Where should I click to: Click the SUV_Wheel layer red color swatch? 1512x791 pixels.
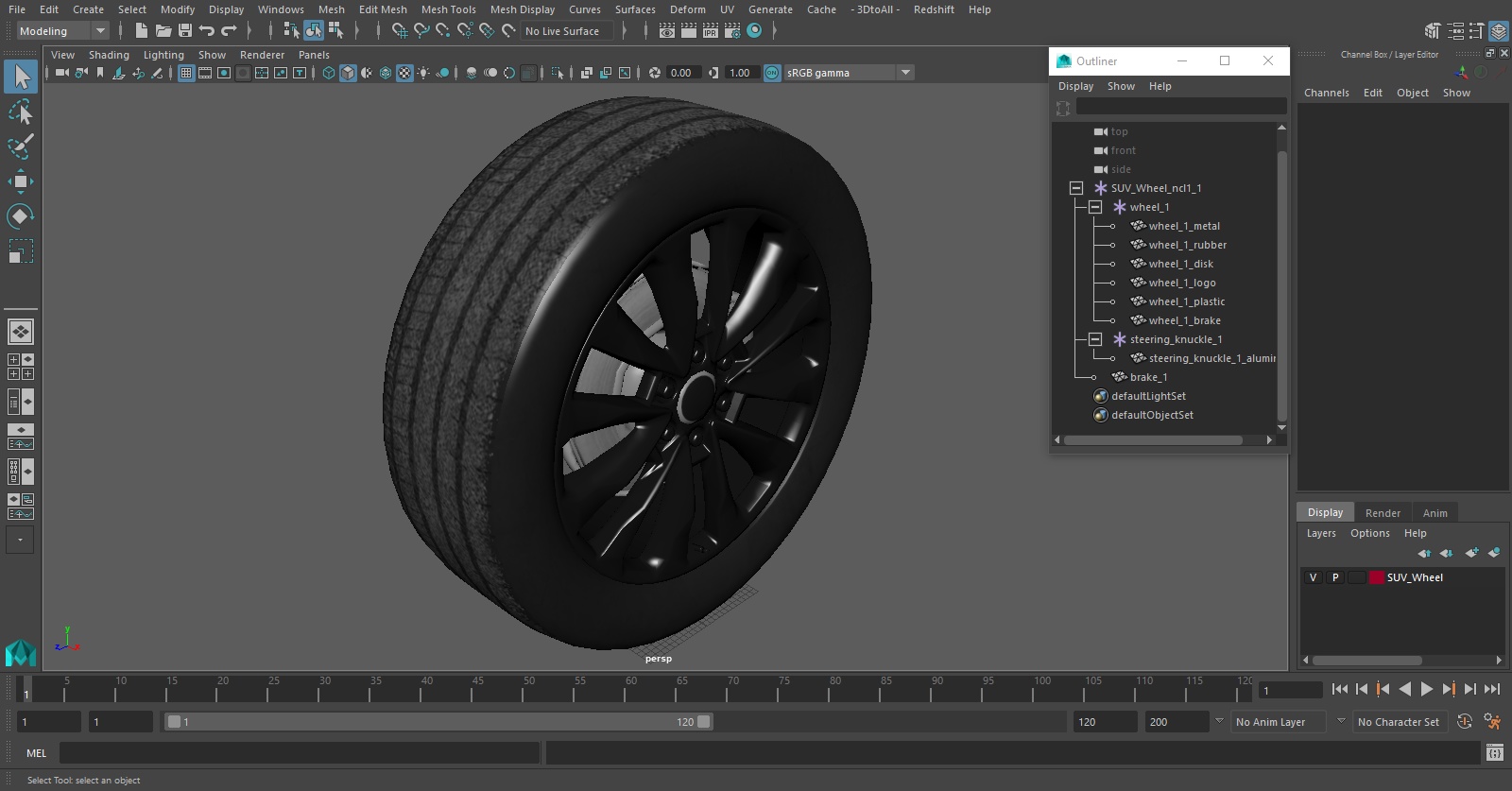click(1377, 577)
